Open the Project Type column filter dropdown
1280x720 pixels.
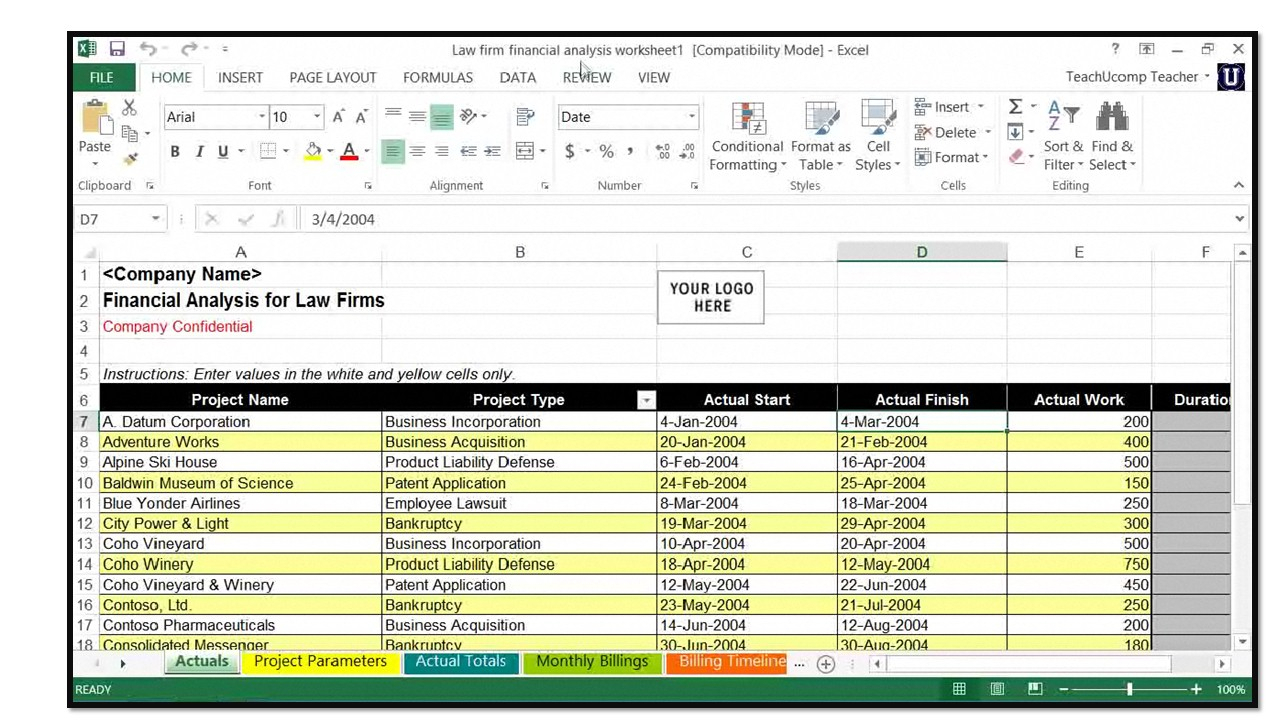(646, 400)
